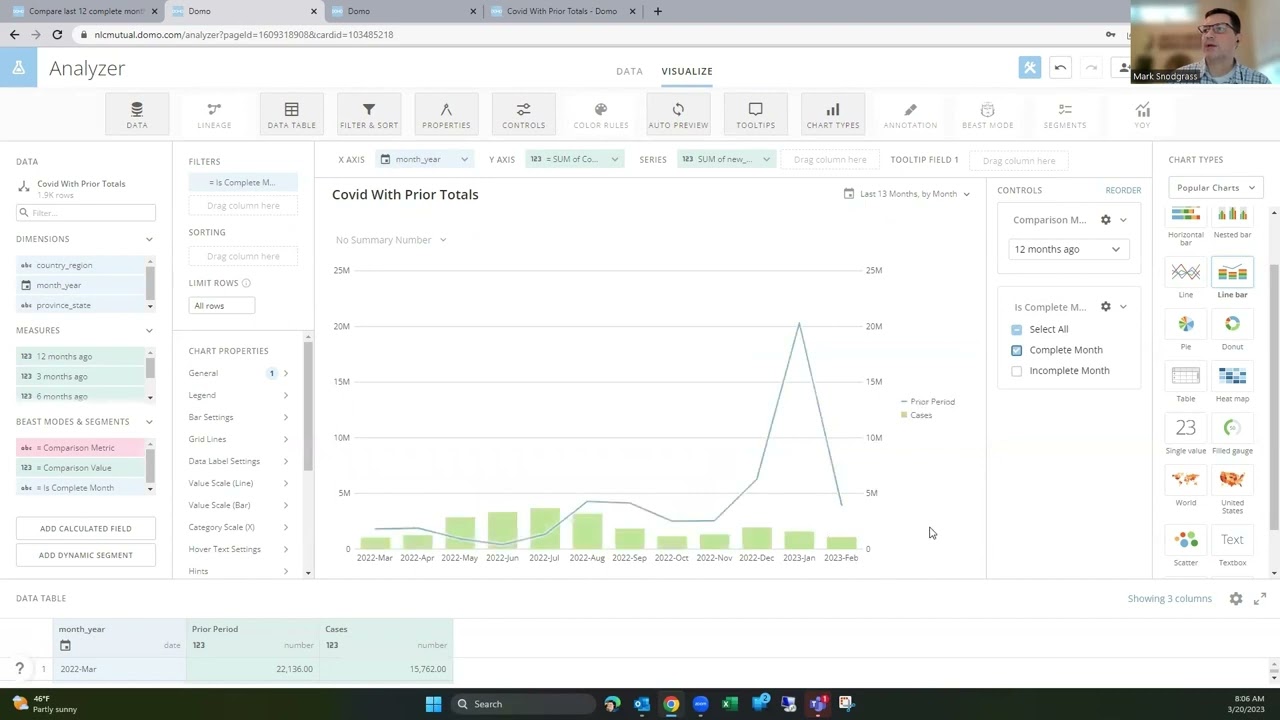Image resolution: width=1280 pixels, height=720 pixels.
Task: Expand data table to full view
Action: pyautogui.click(x=1260, y=598)
